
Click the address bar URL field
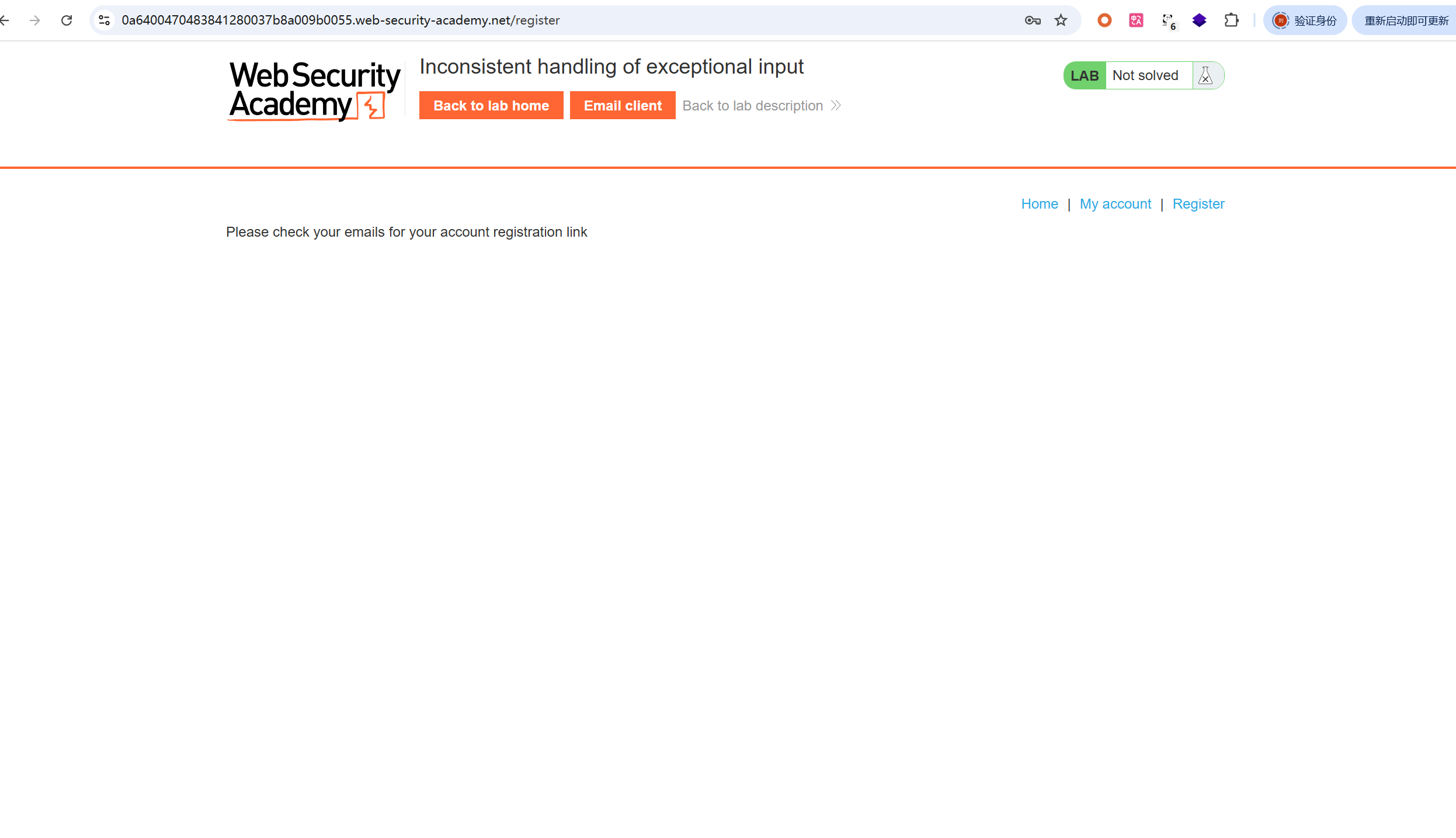(x=526, y=20)
